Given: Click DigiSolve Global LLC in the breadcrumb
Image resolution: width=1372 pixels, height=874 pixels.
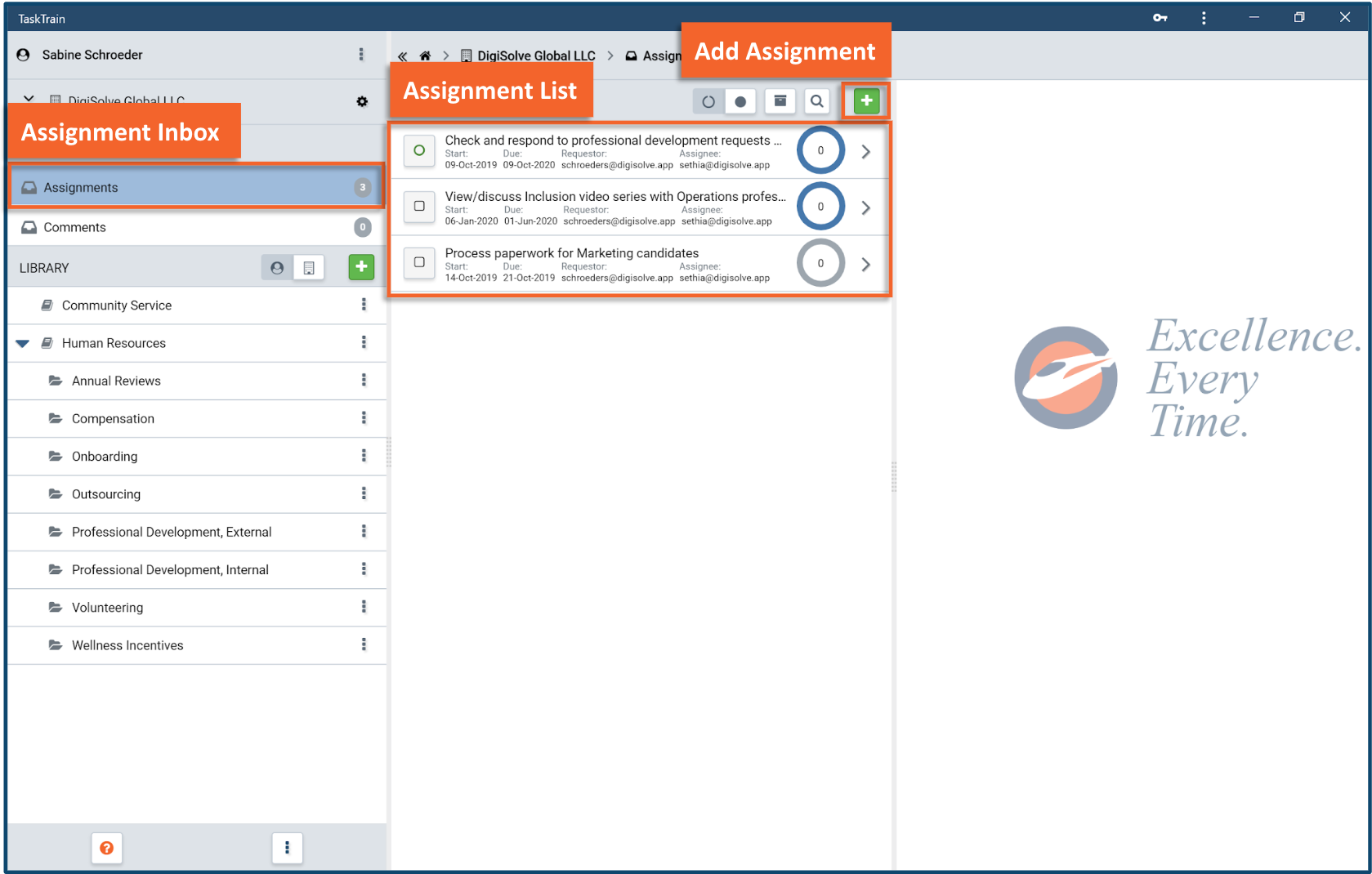Looking at the screenshot, I should pyautogui.click(x=536, y=56).
